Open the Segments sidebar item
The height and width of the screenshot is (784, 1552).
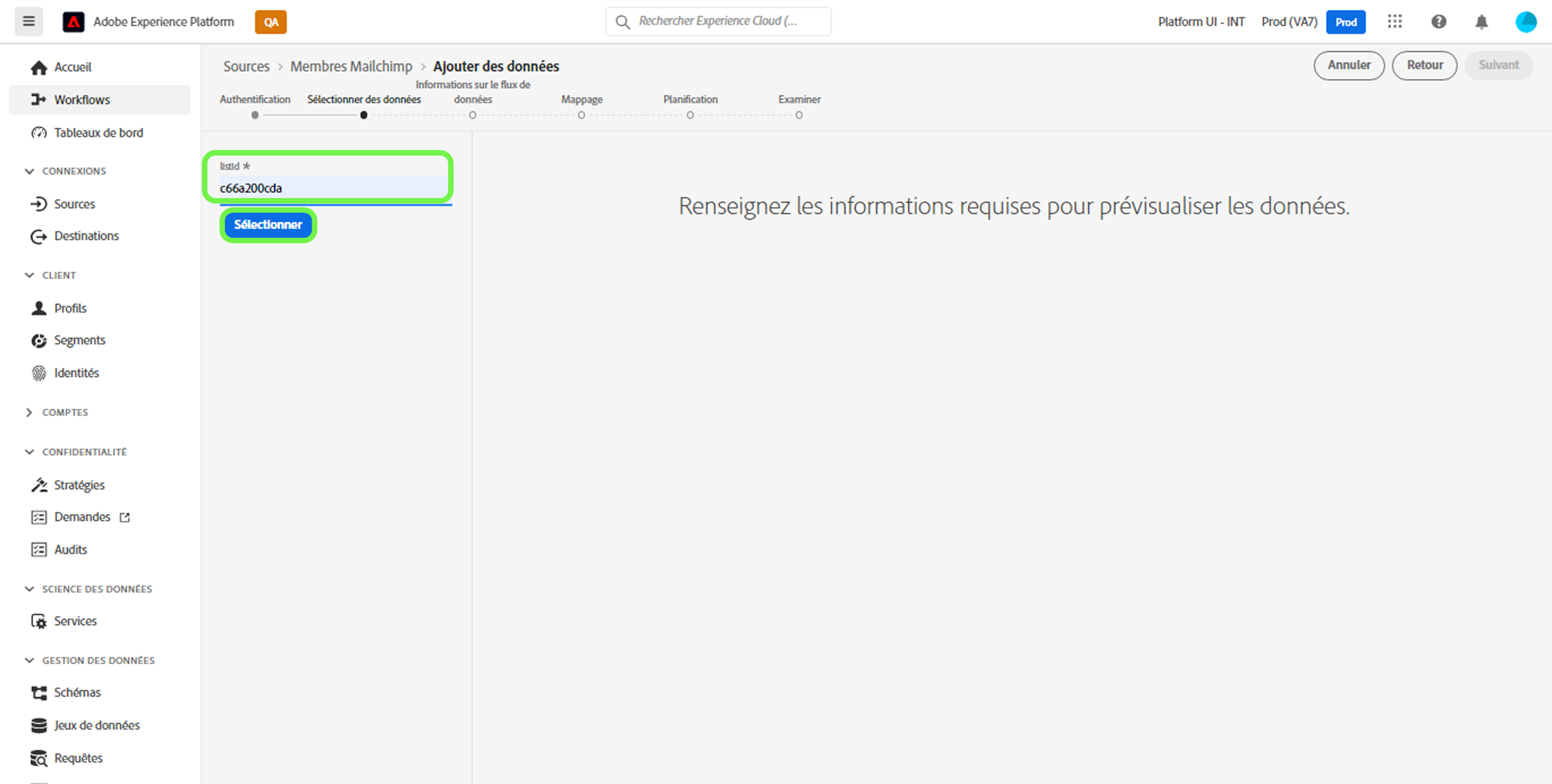[x=79, y=340]
